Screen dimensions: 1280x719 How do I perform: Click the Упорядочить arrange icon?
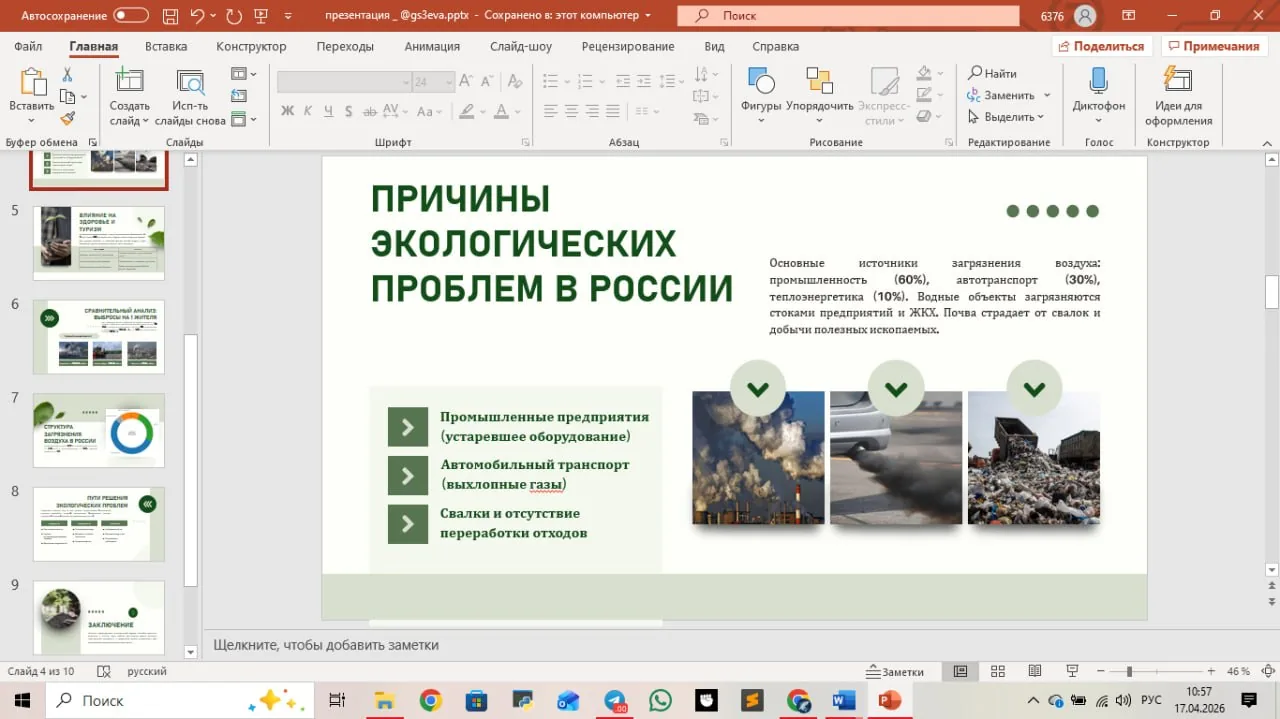click(x=819, y=82)
